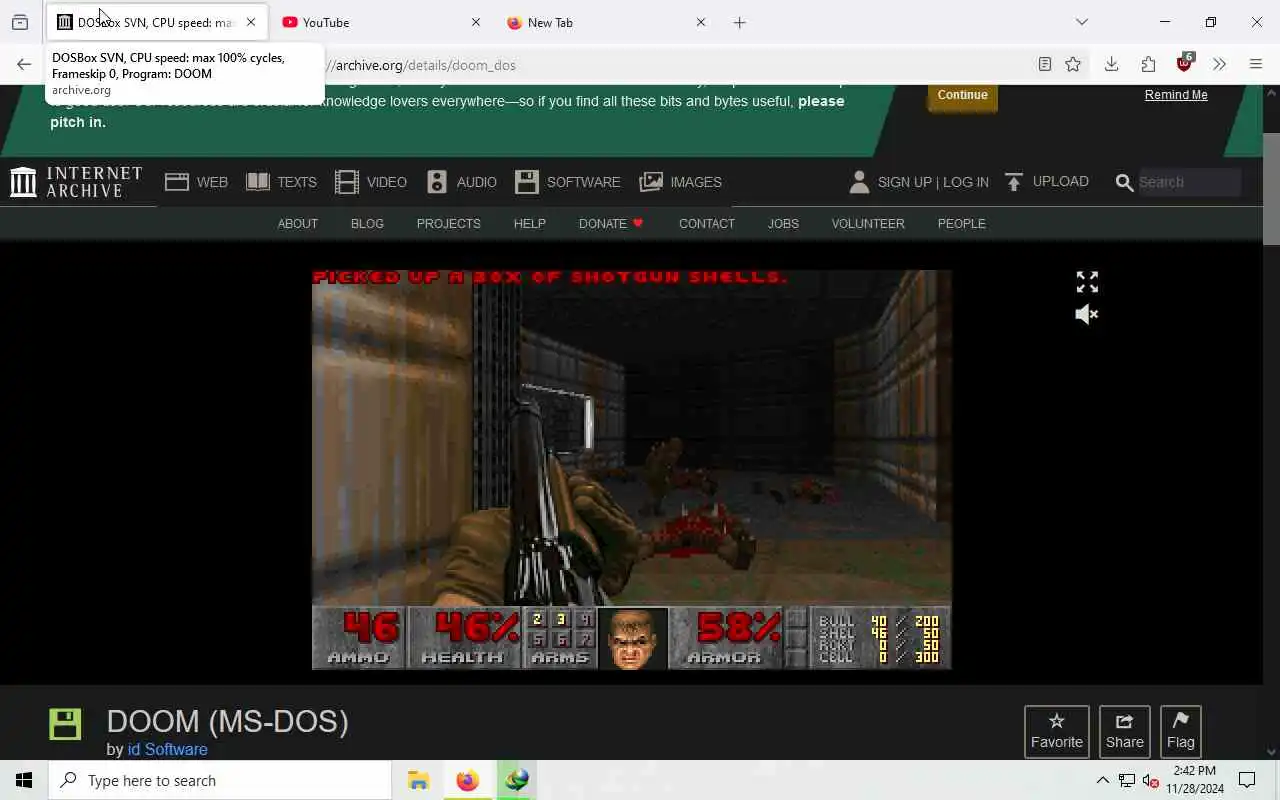Open File Explorer from the taskbar
The width and height of the screenshot is (1280, 800).
point(418,780)
